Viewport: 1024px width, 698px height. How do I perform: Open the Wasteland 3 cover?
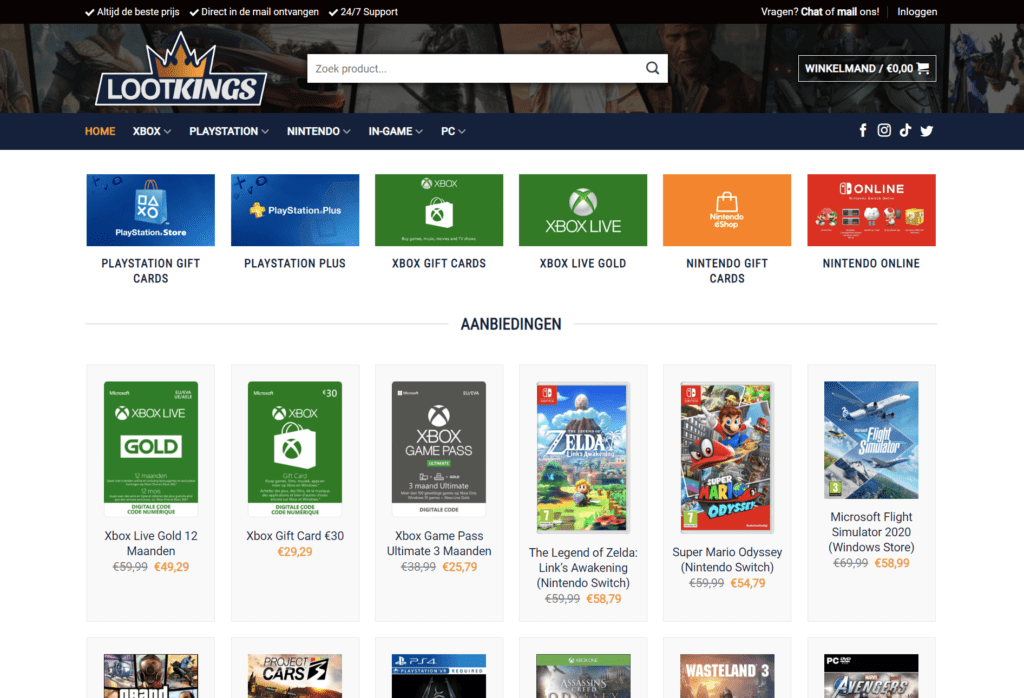tap(727, 676)
